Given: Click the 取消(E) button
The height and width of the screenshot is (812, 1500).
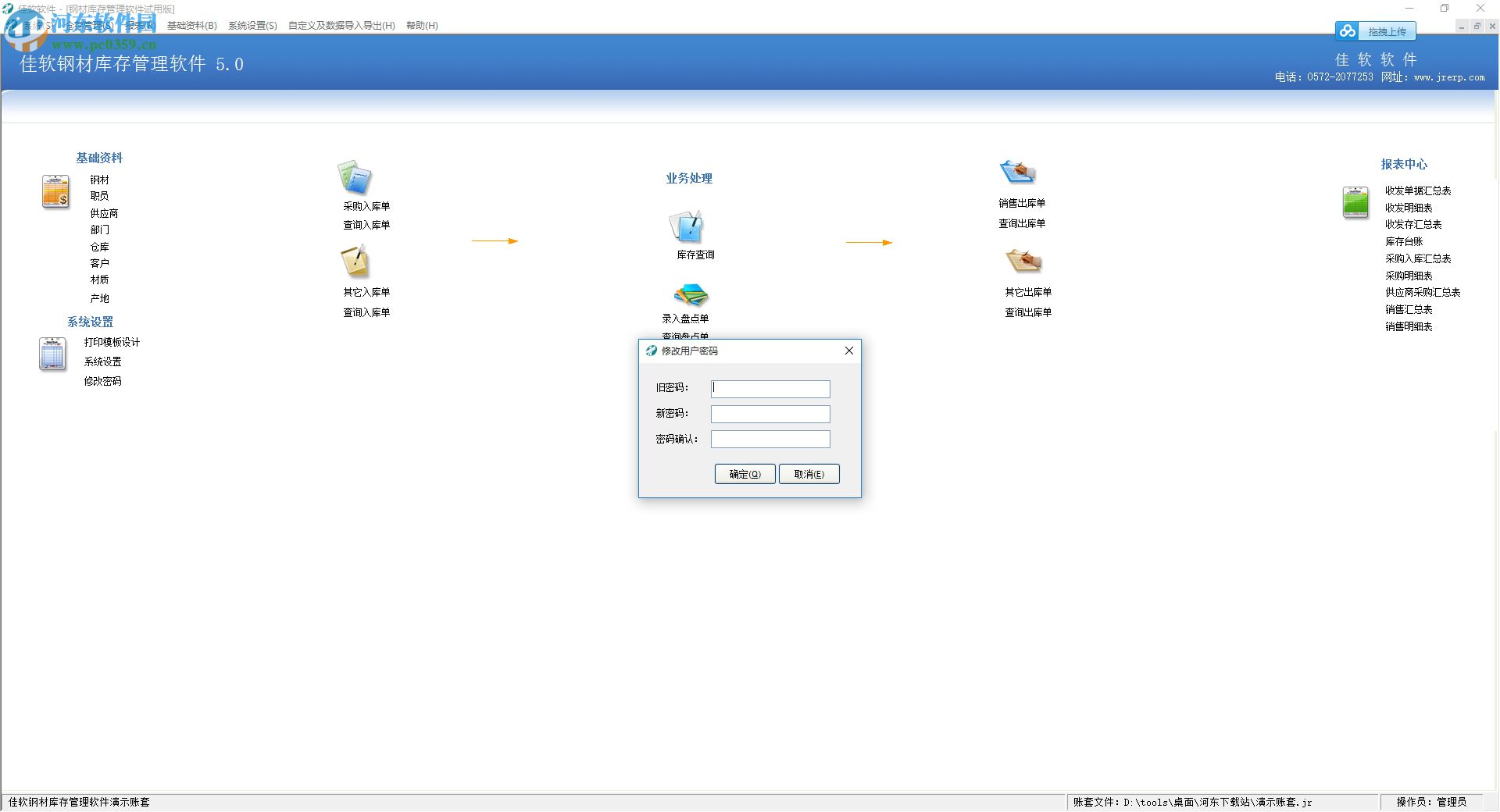Looking at the screenshot, I should [x=809, y=474].
